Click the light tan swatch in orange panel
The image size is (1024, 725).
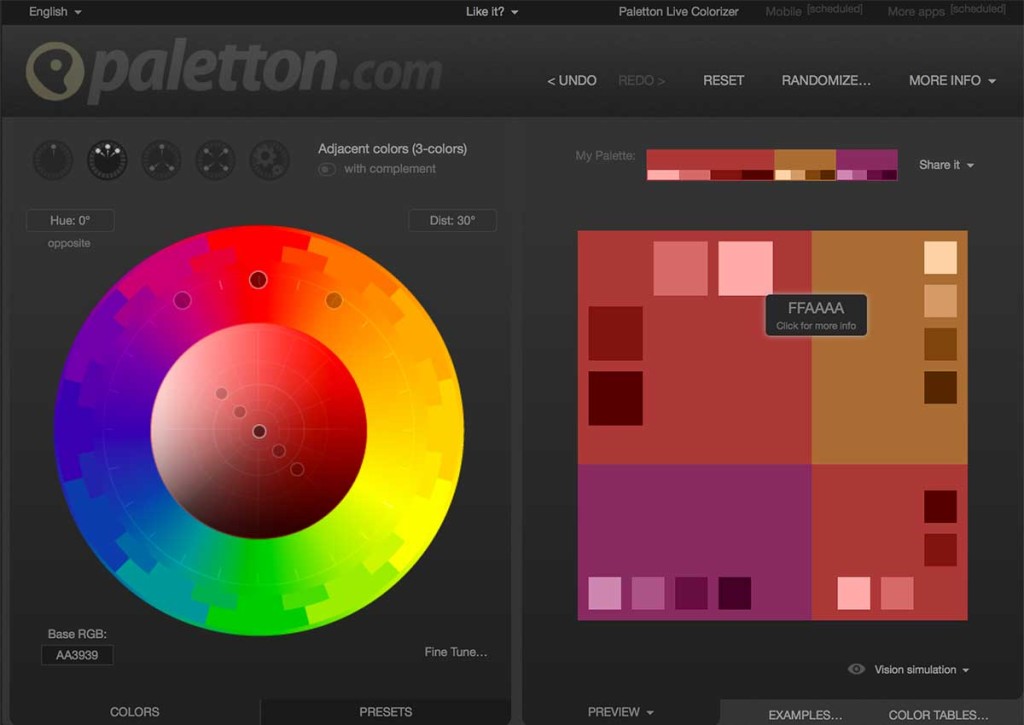940,300
